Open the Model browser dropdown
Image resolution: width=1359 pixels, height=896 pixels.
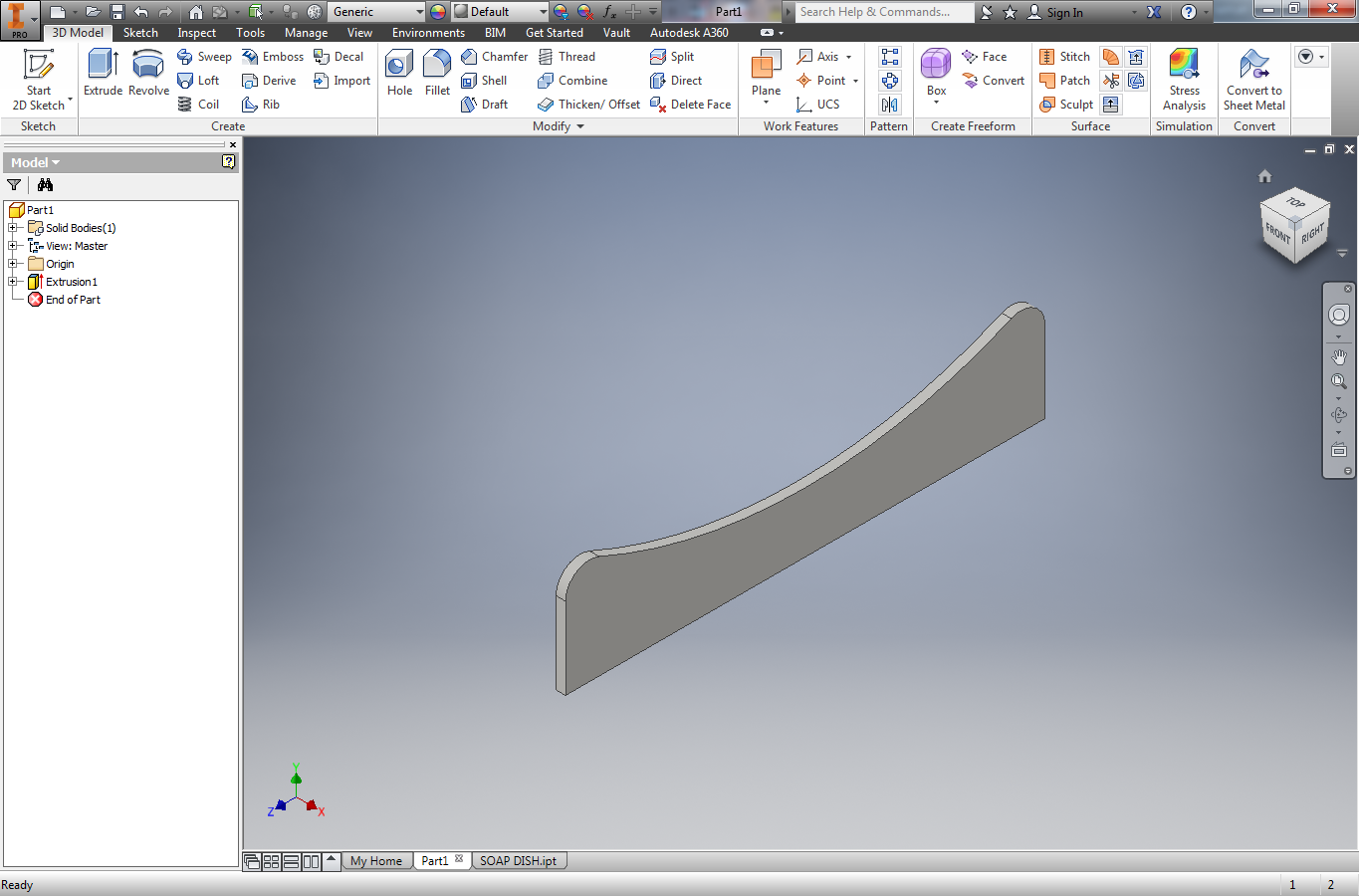[35, 162]
